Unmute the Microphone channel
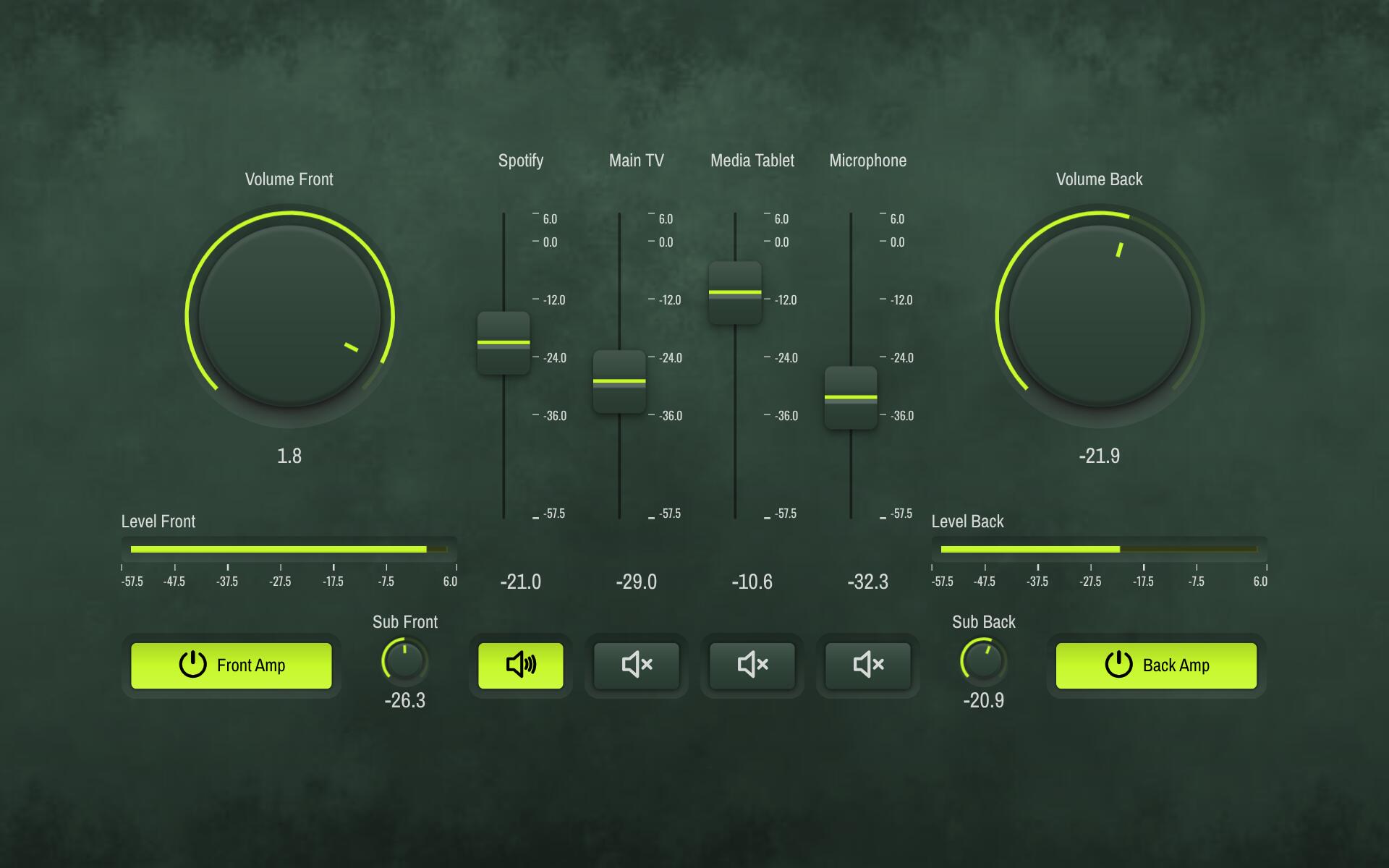Screen dimensions: 1389x868 tap(867, 665)
